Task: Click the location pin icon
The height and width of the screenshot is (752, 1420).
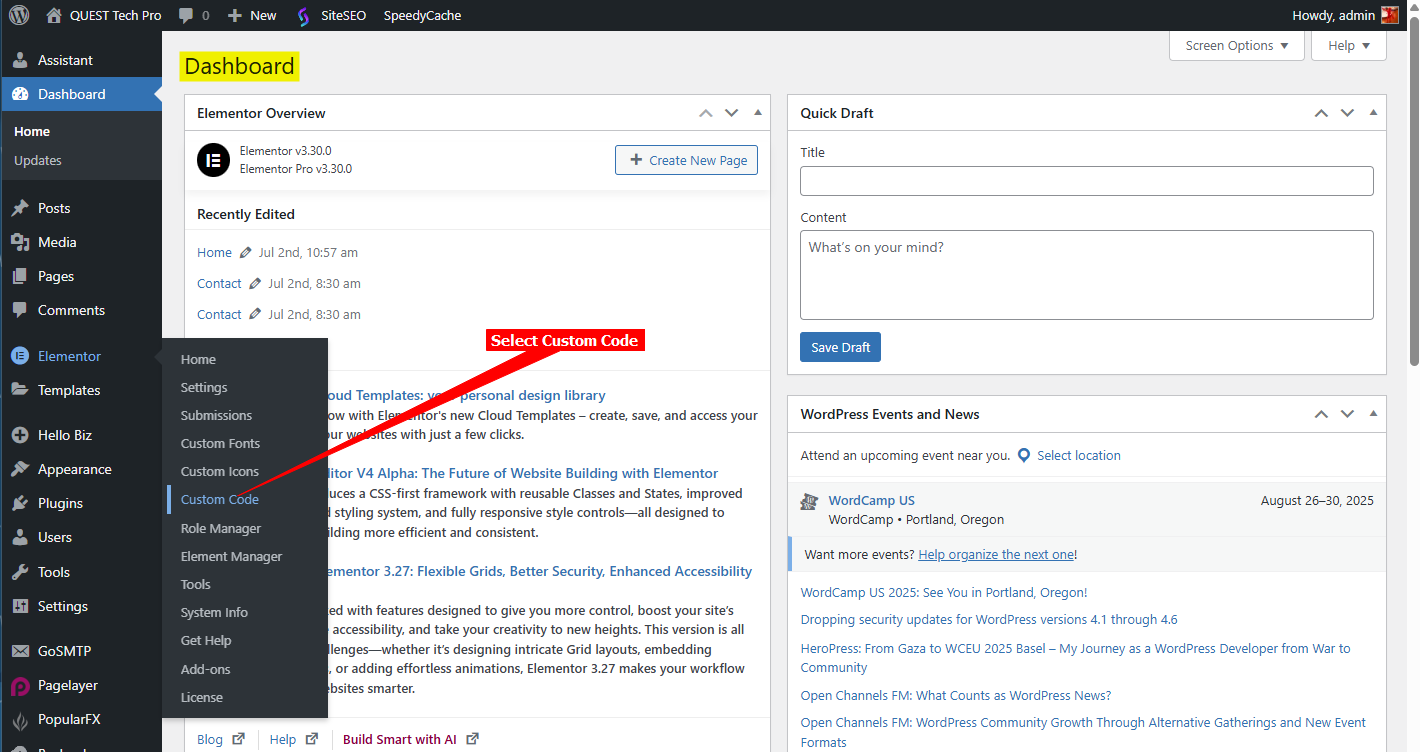Action: pyautogui.click(x=1024, y=455)
